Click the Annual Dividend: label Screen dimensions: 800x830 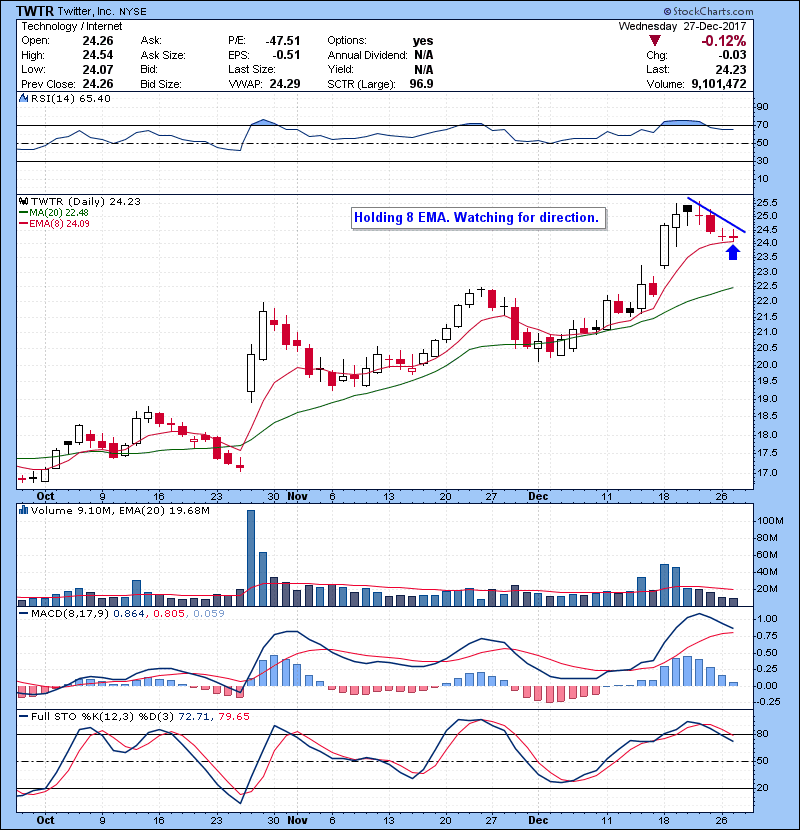(x=367, y=55)
